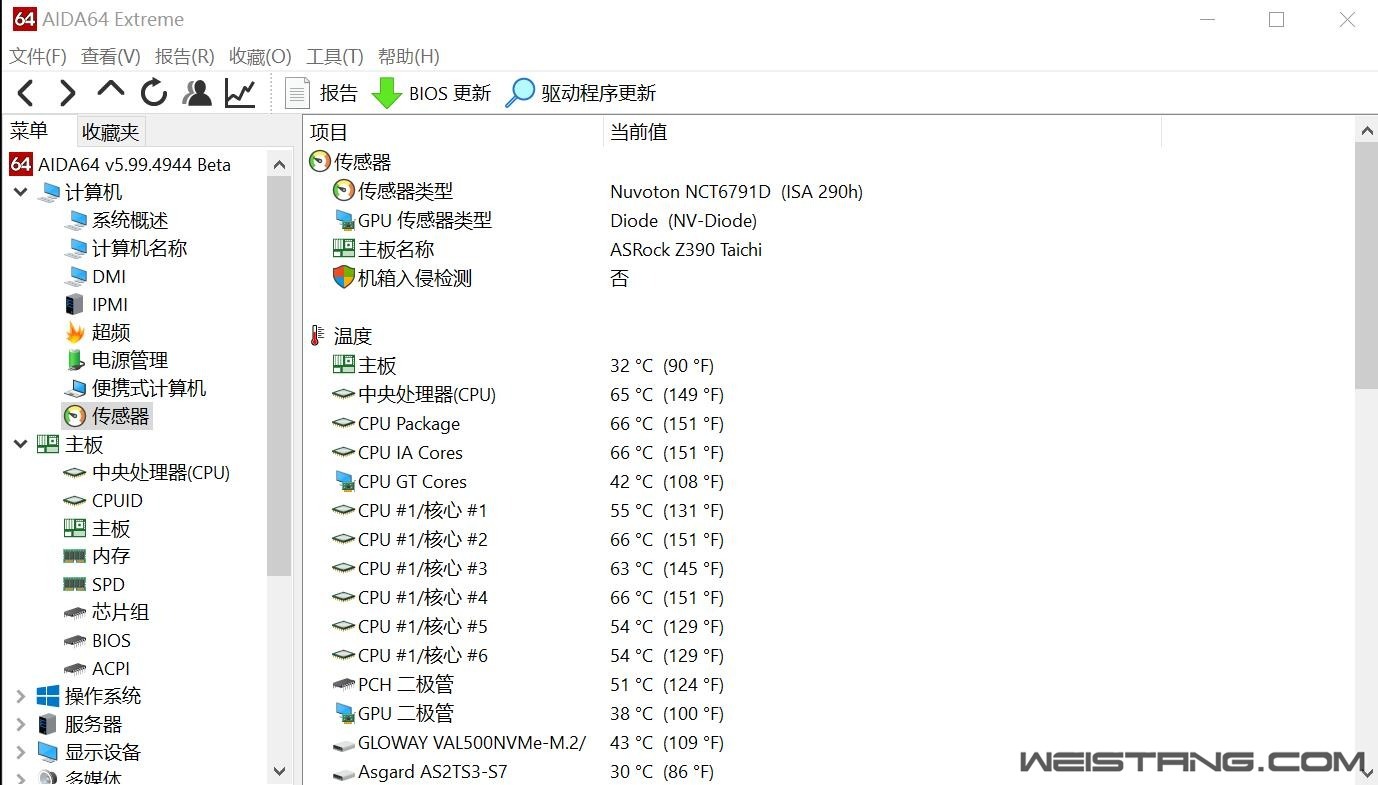Select BIOS in the left tree
The width and height of the screenshot is (1378, 785).
tap(111, 640)
